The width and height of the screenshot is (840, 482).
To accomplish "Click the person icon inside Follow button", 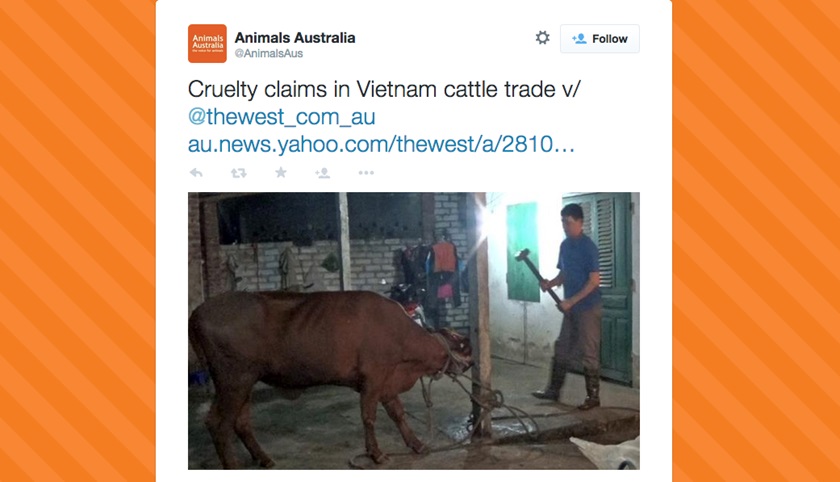I will point(579,39).
